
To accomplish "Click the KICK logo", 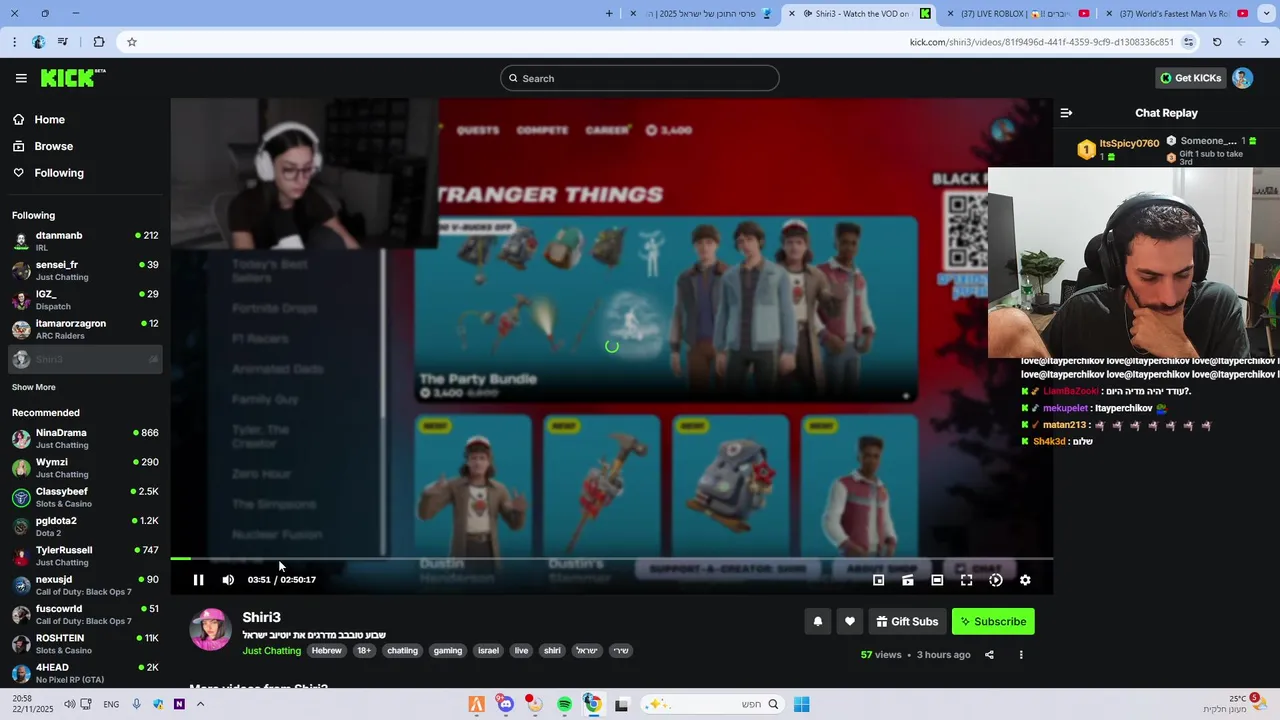I will click(x=72, y=78).
